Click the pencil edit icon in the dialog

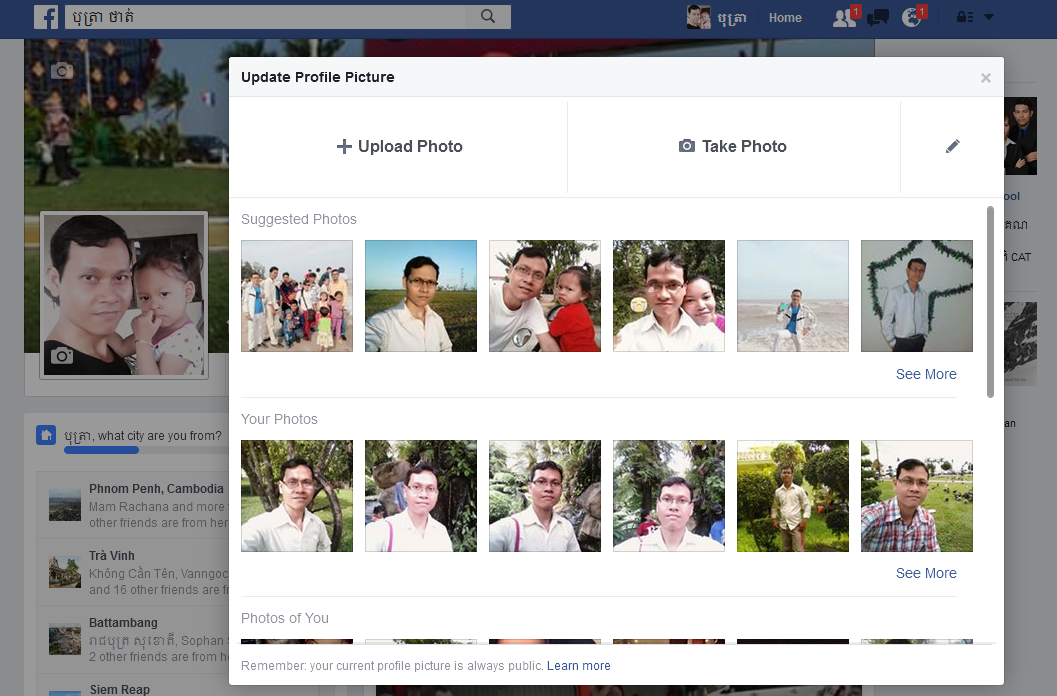point(953,146)
